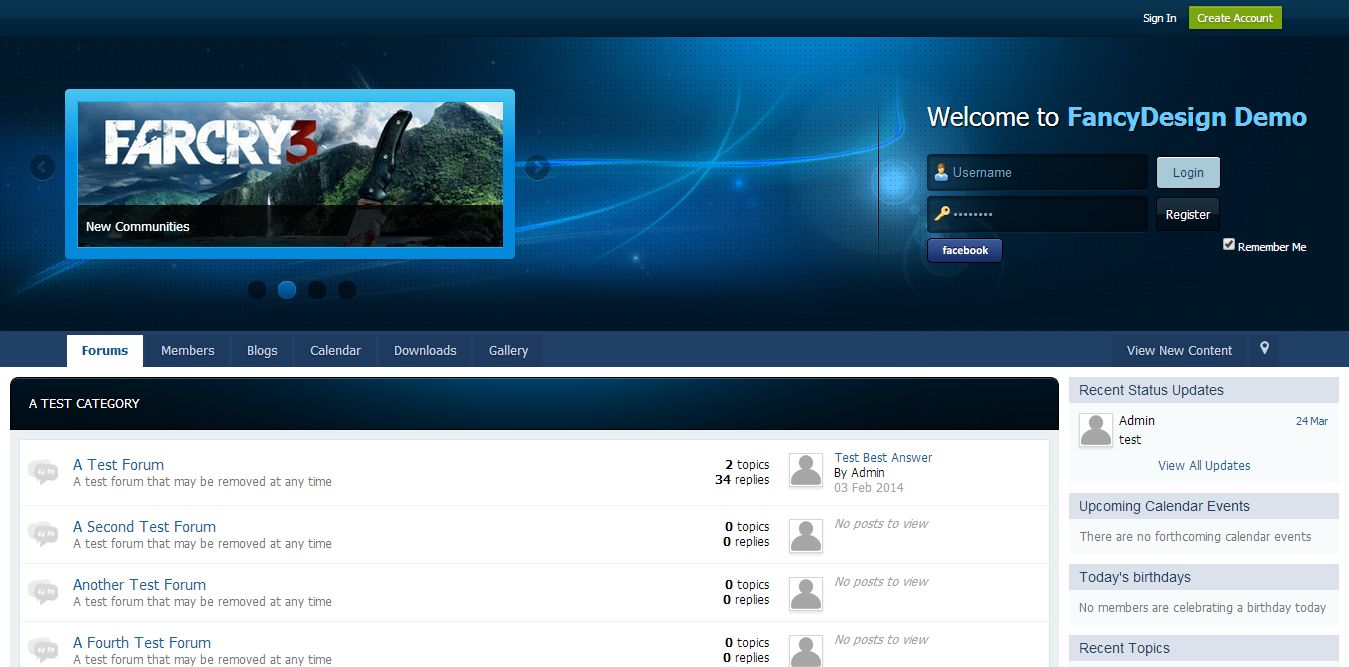
Task: Click the previous slide arrow on carousel
Action: 42,167
